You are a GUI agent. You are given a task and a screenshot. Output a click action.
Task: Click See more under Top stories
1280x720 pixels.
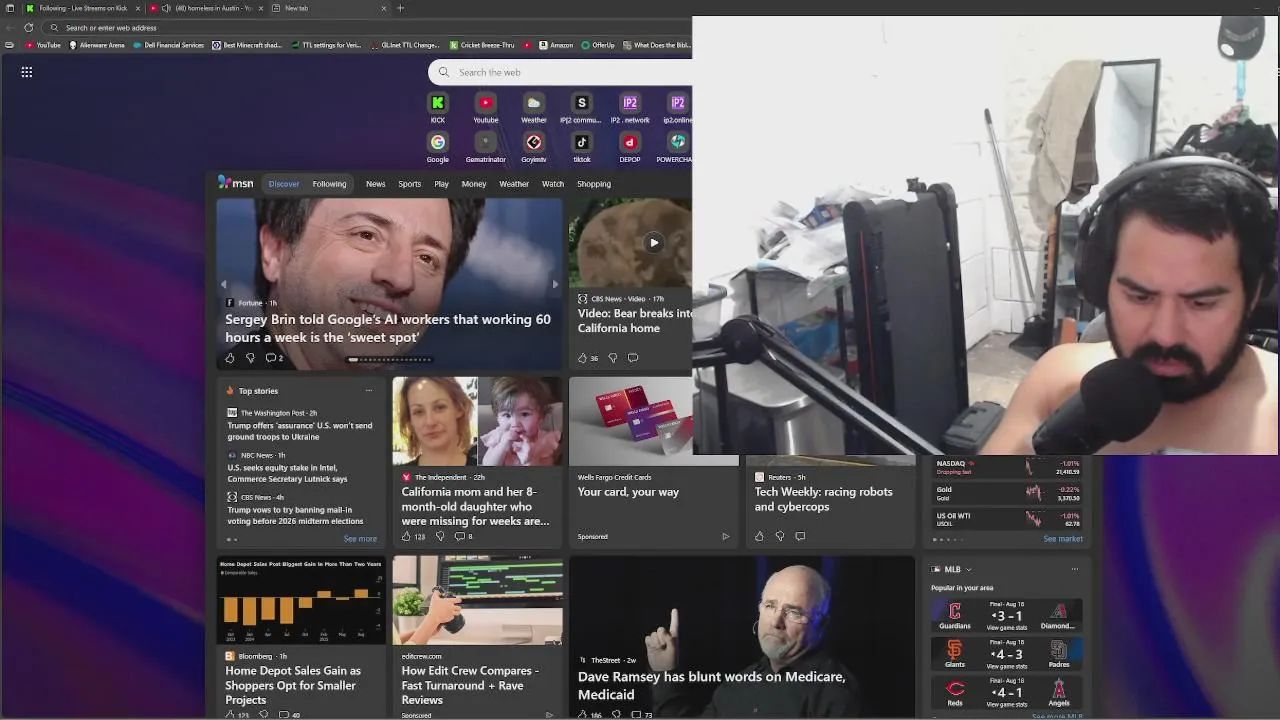coord(360,539)
